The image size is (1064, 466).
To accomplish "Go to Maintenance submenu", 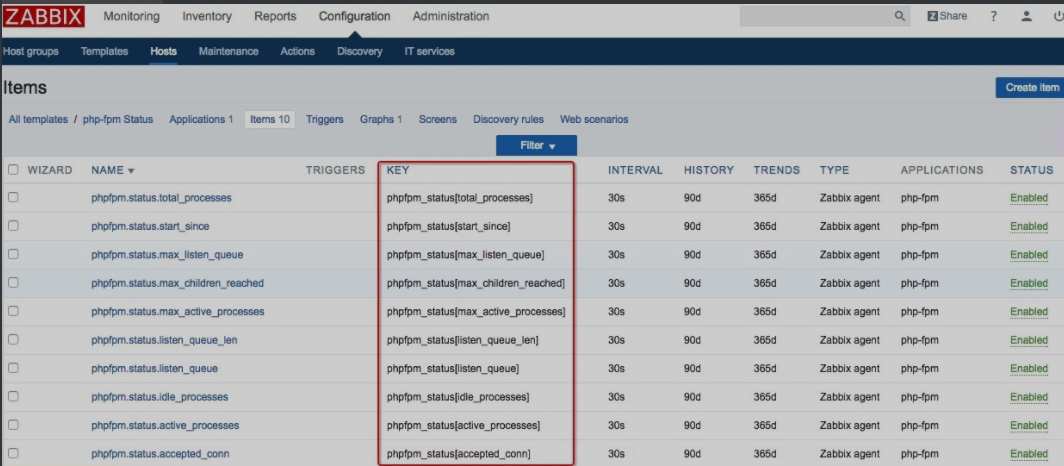I will click(229, 51).
